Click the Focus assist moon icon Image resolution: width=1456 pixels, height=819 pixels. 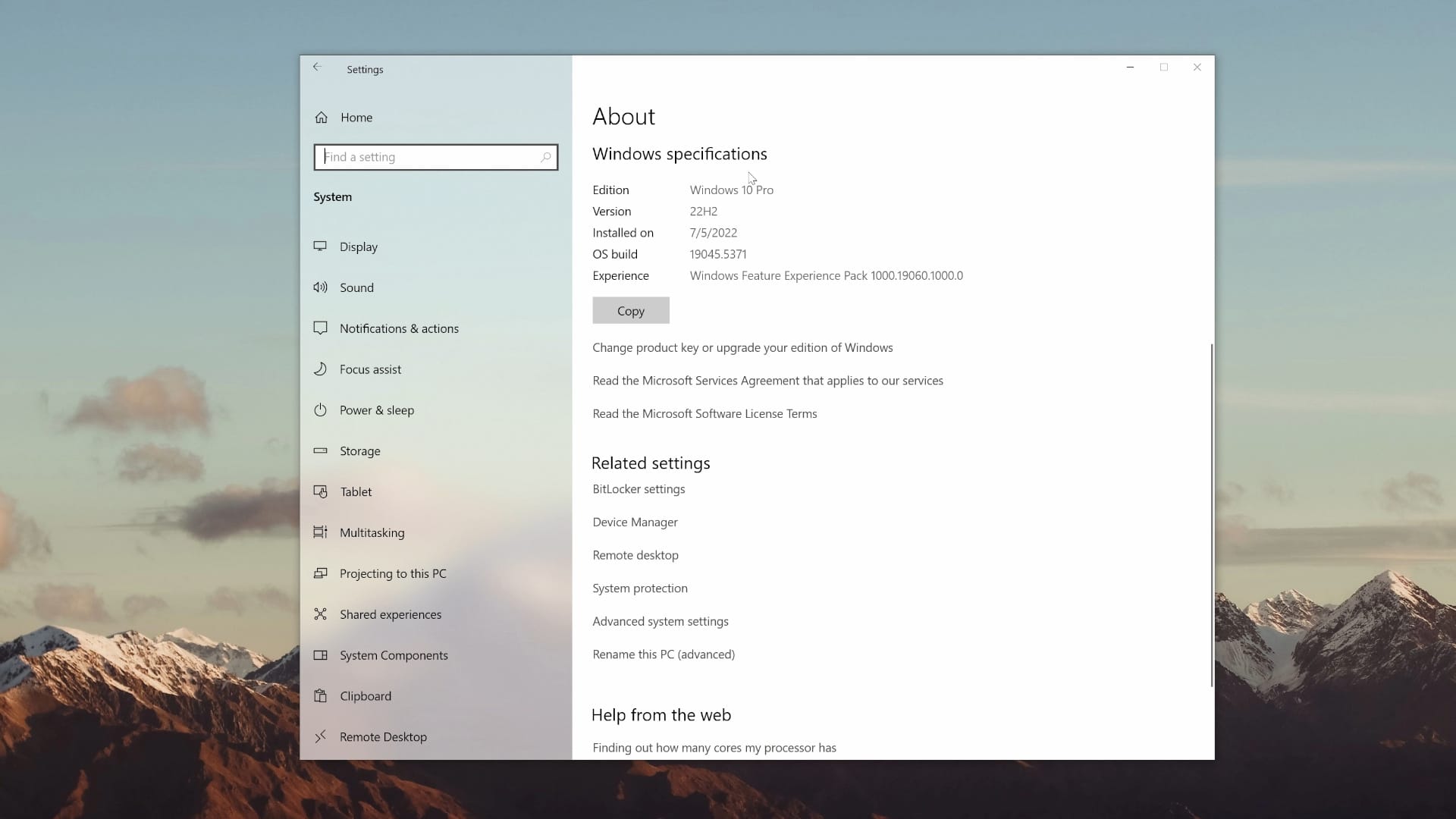click(x=321, y=369)
